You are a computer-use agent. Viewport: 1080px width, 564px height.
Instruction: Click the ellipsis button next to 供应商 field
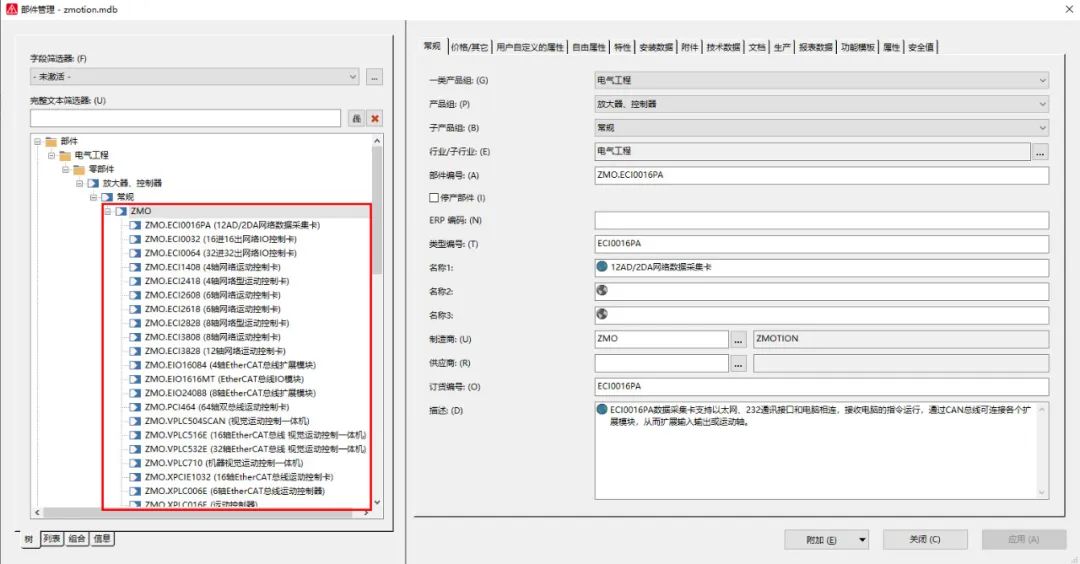pos(738,364)
